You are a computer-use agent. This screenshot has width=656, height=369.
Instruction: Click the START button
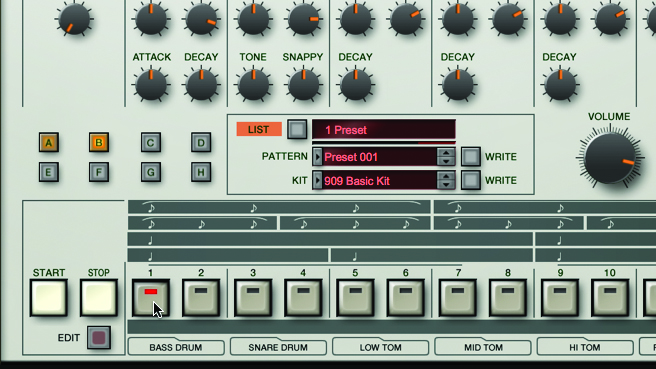[49, 298]
